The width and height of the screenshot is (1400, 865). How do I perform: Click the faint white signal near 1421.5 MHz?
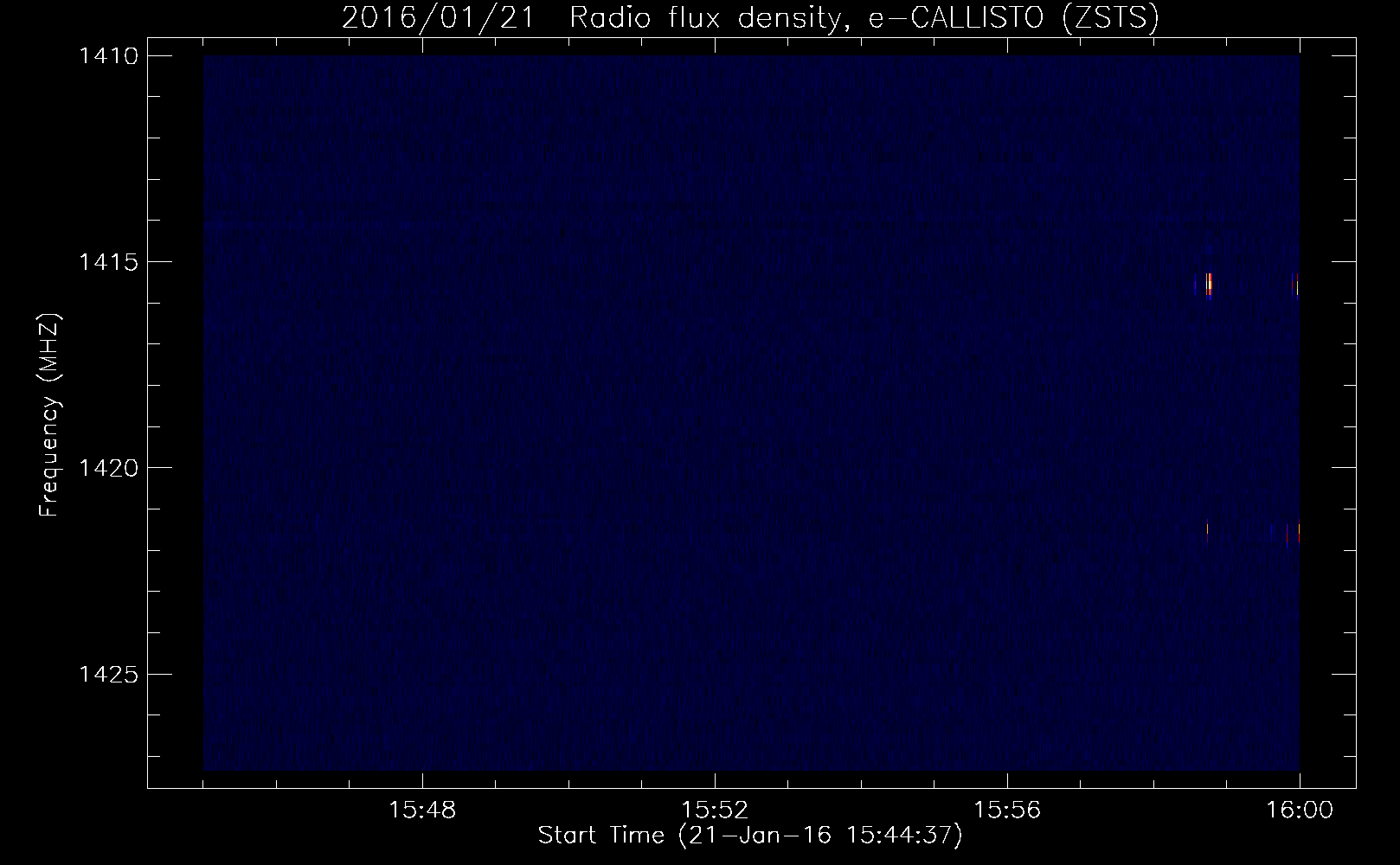coord(1207,528)
